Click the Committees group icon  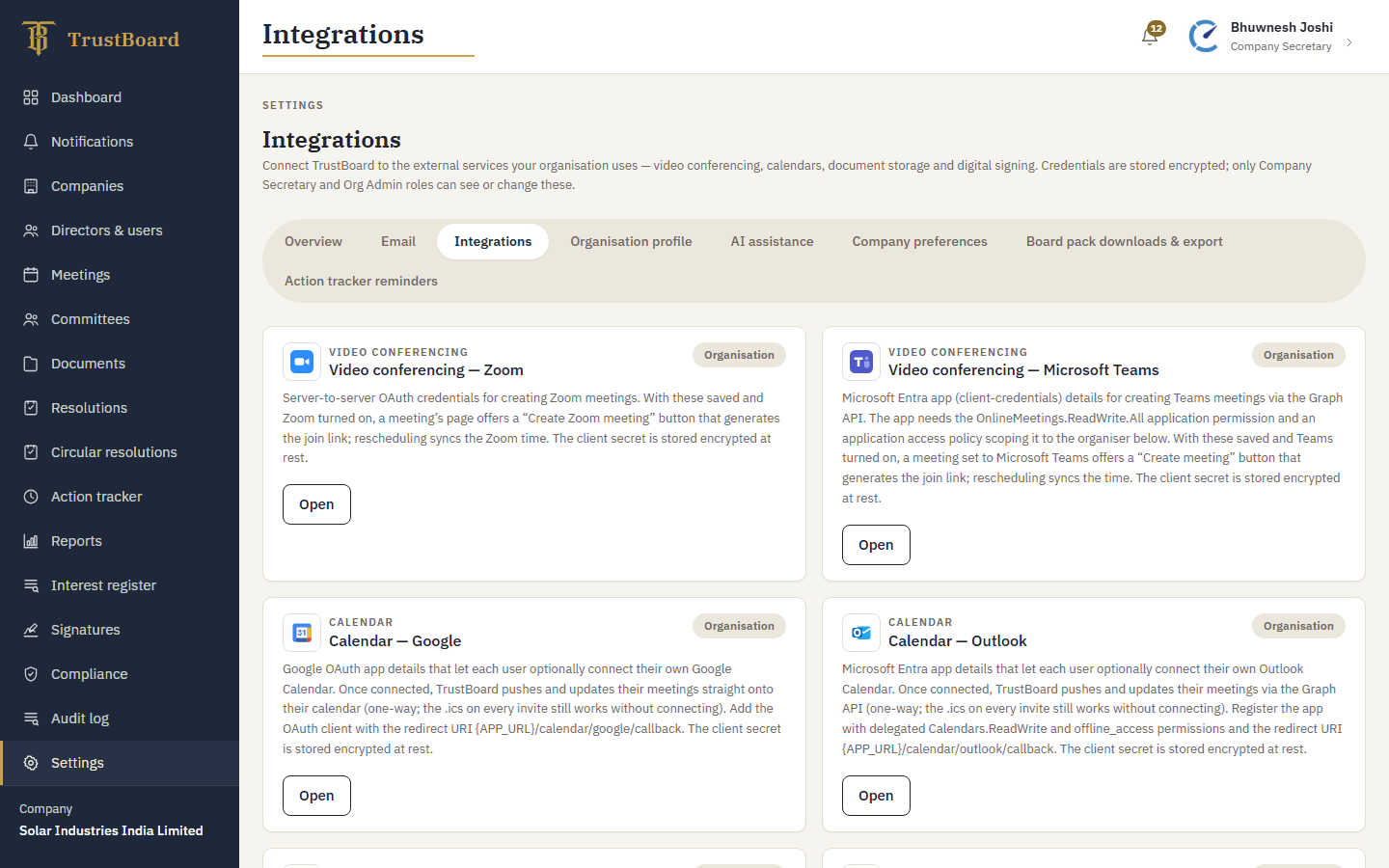(x=31, y=319)
